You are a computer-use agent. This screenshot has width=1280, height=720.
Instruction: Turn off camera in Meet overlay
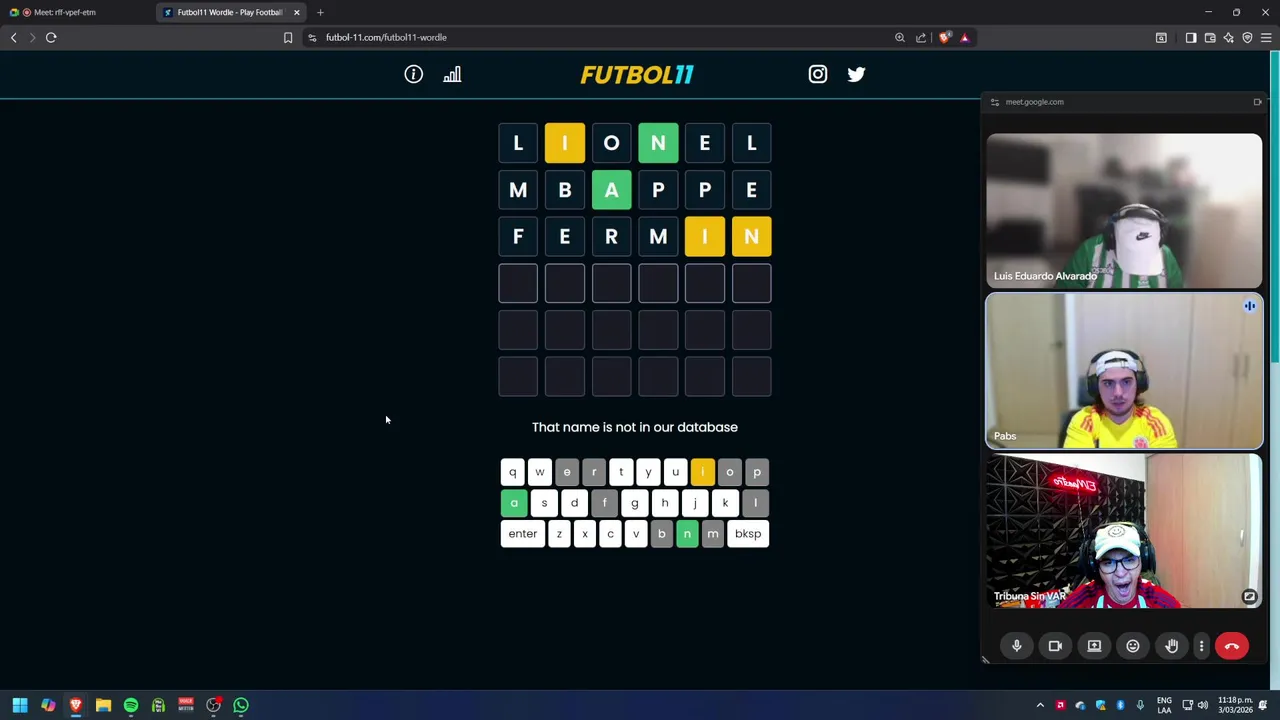click(x=1055, y=646)
